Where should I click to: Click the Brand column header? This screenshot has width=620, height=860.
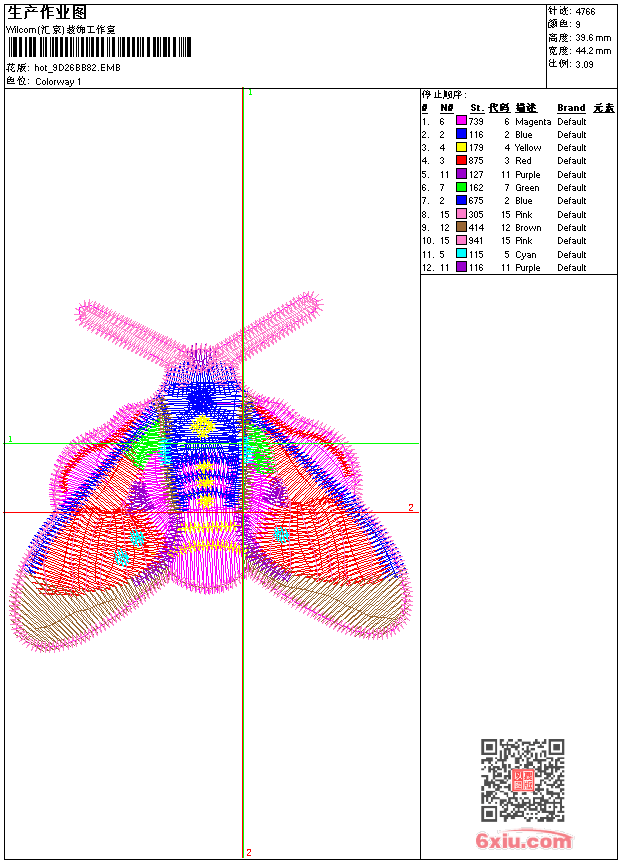click(x=571, y=108)
